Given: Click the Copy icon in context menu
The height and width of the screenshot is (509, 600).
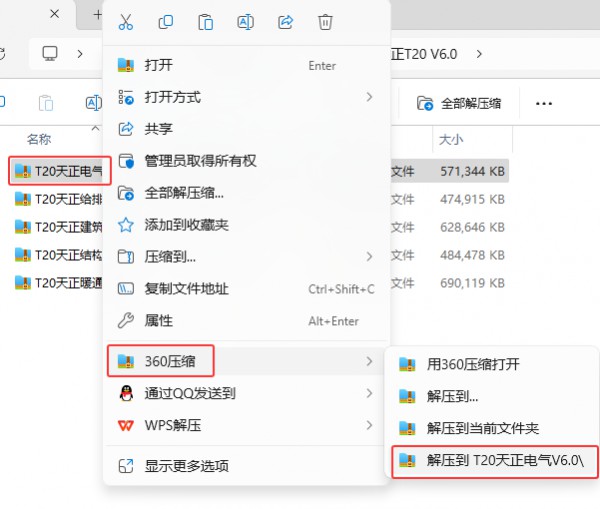Looking at the screenshot, I should tap(166, 22).
